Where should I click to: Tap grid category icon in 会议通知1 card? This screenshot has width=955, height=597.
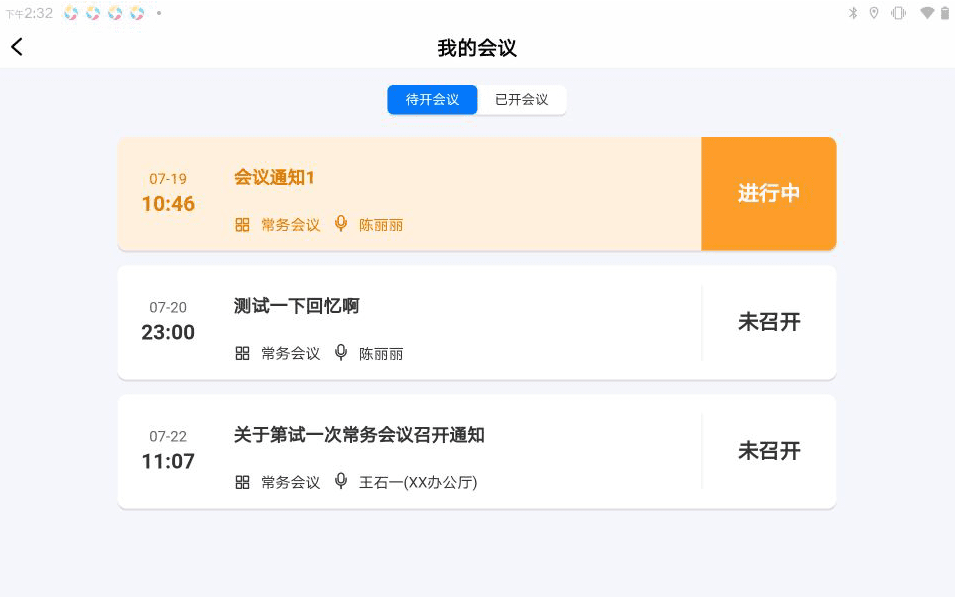point(242,225)
